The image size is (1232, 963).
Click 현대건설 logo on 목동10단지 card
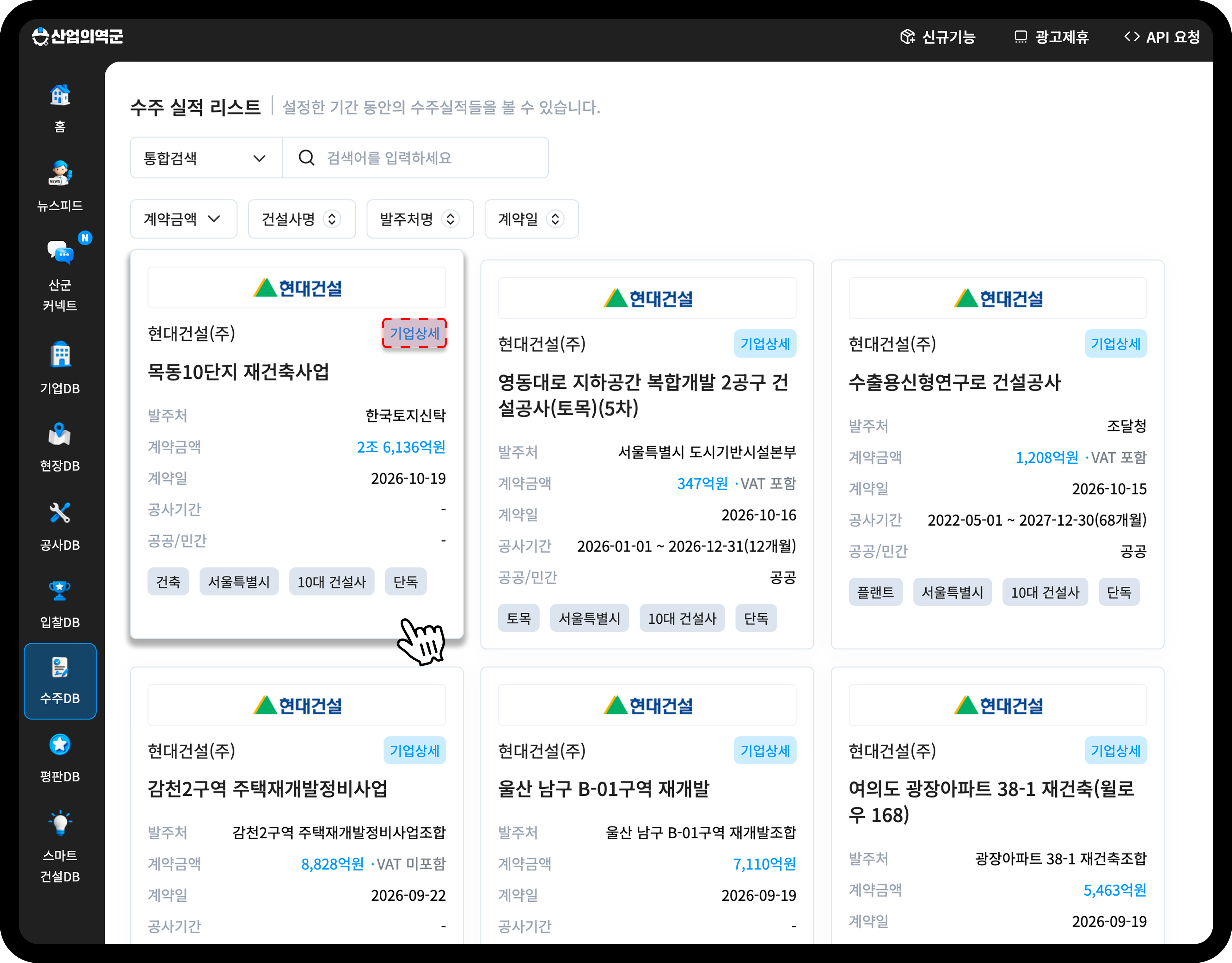297,288
